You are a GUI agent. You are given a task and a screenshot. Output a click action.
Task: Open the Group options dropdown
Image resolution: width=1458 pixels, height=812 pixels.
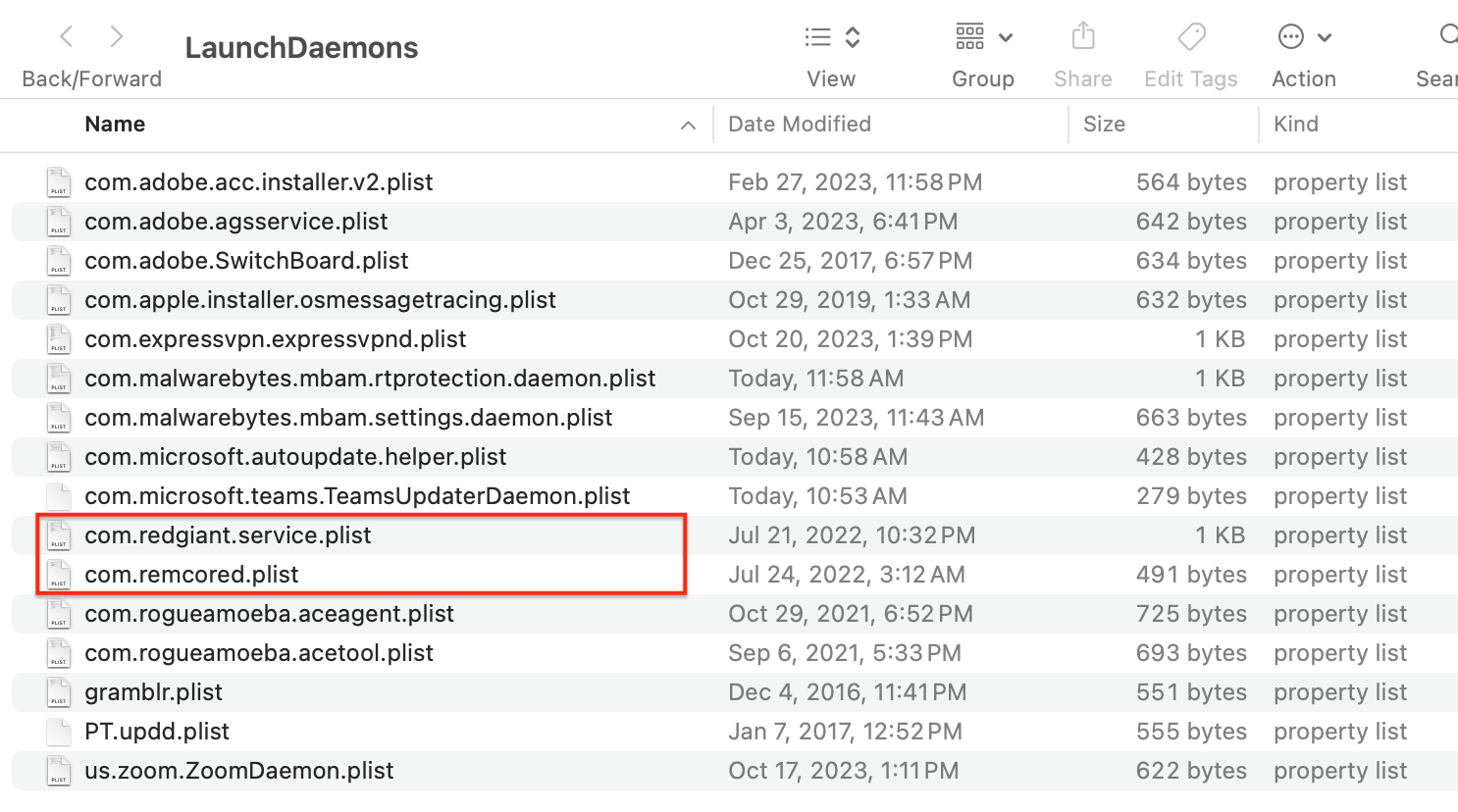983,37
